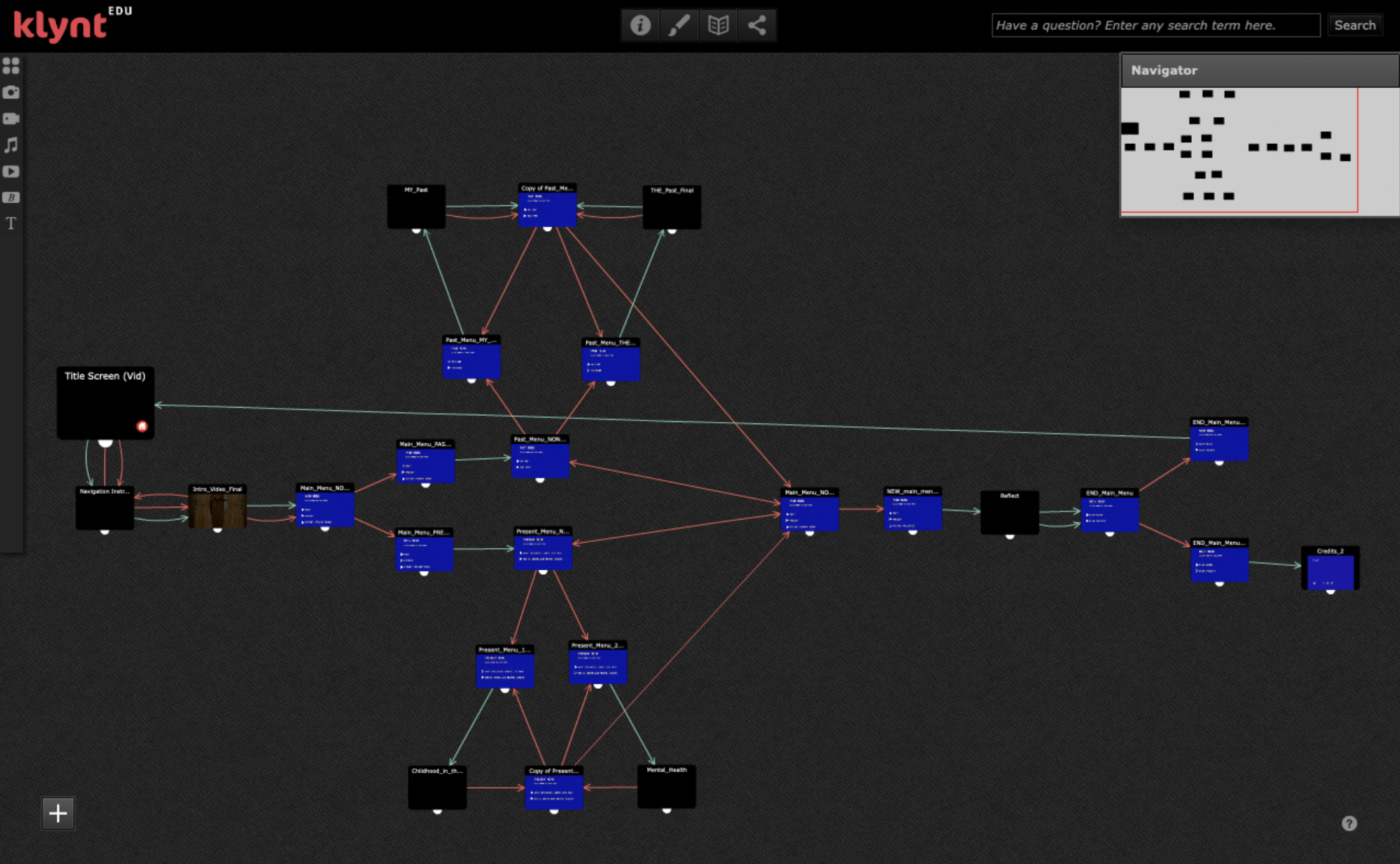1400x864 pixels.
Task: Open the book documentation icon
Action: pyautogui.click(x=718, y=25)
